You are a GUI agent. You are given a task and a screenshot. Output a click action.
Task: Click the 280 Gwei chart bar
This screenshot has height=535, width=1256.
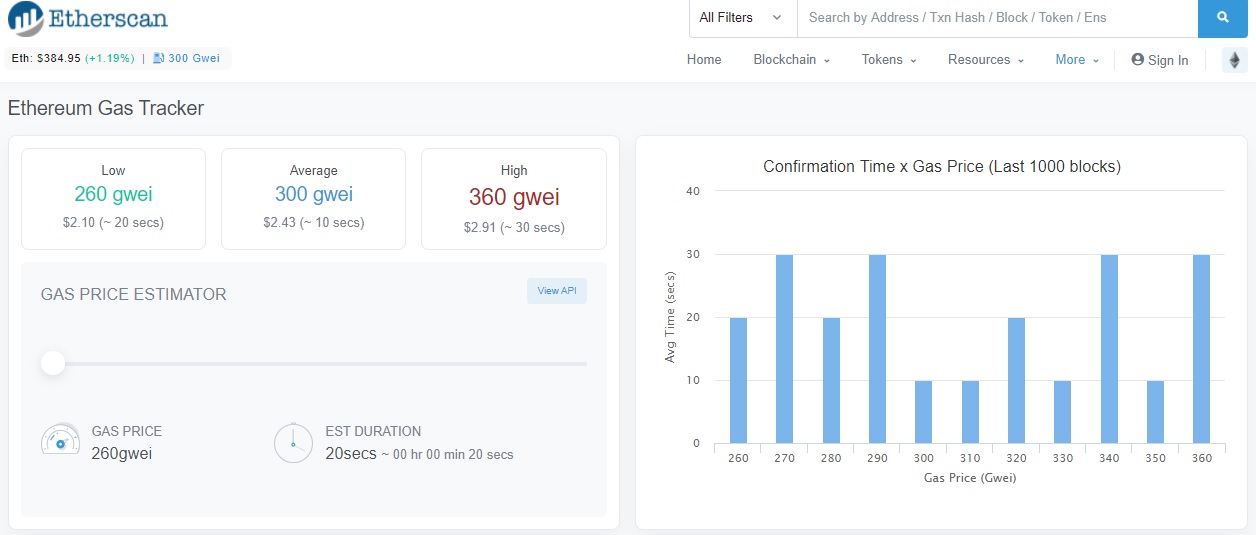pyautogui.click(x=831, y=380)
